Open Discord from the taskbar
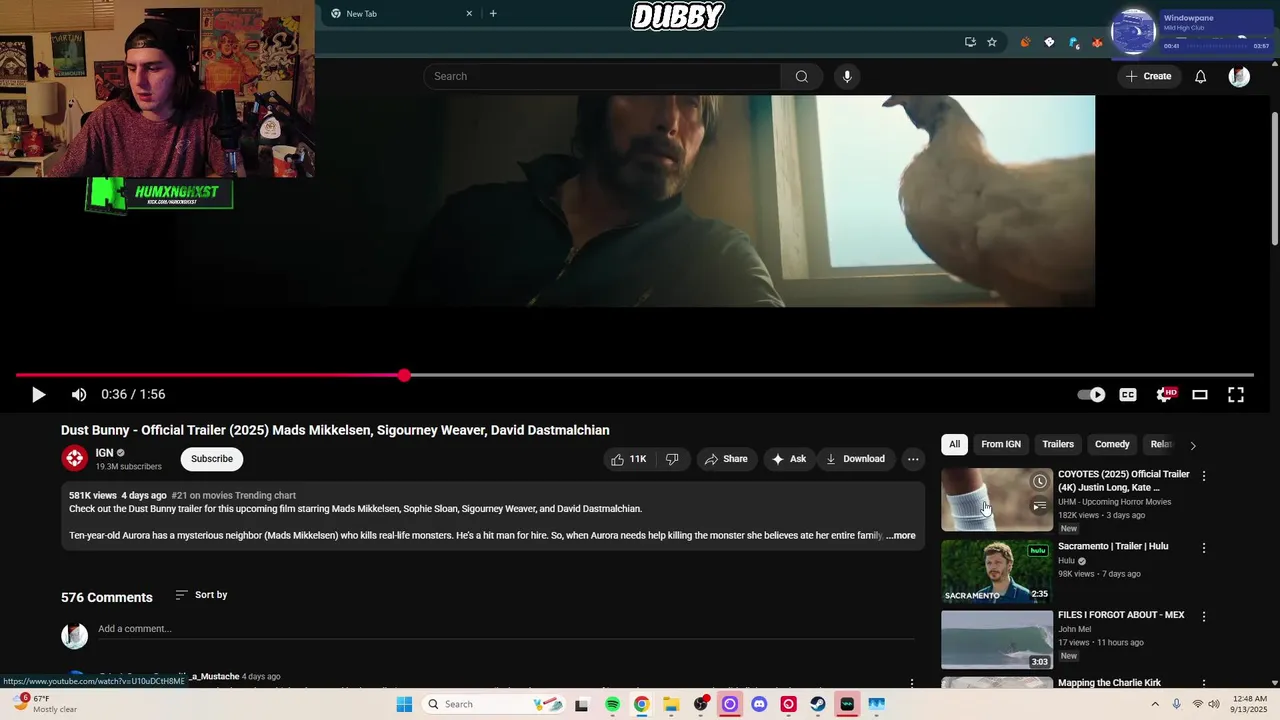This screenshot has height=720, width=1280. [759, 704]
